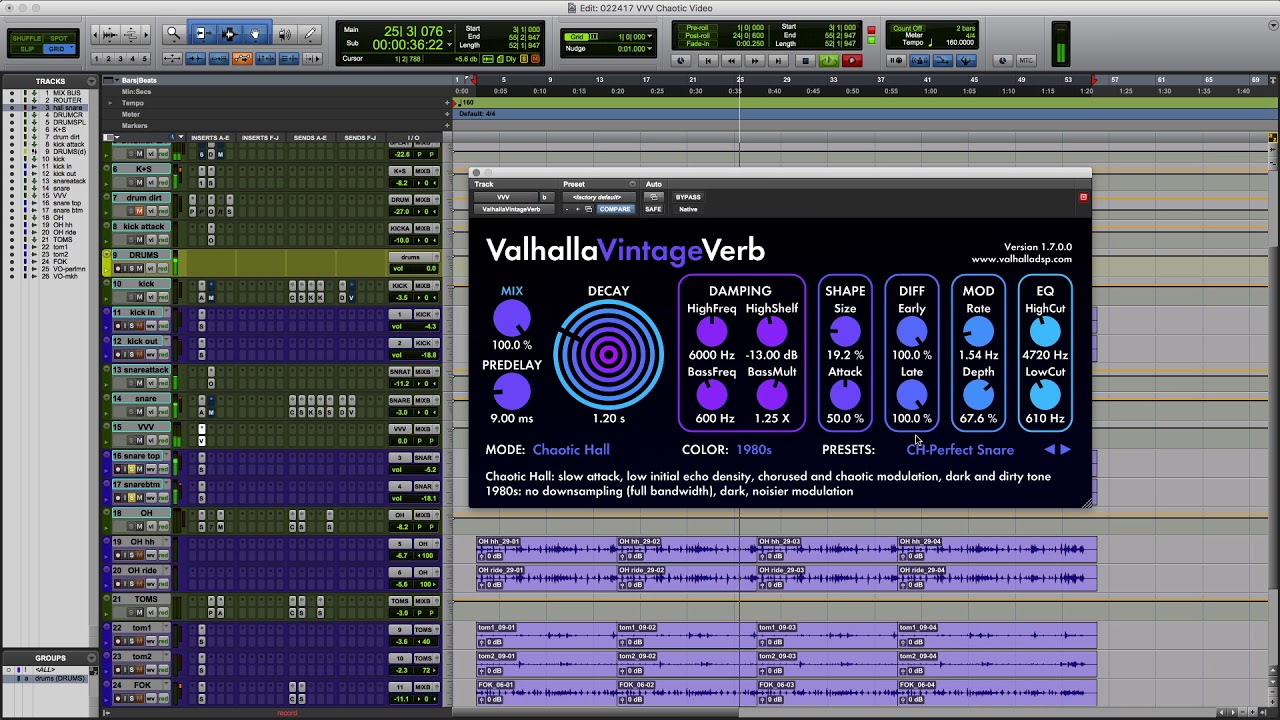
Task: Open the Main counter format dropdown arrow
Action: 449,33
